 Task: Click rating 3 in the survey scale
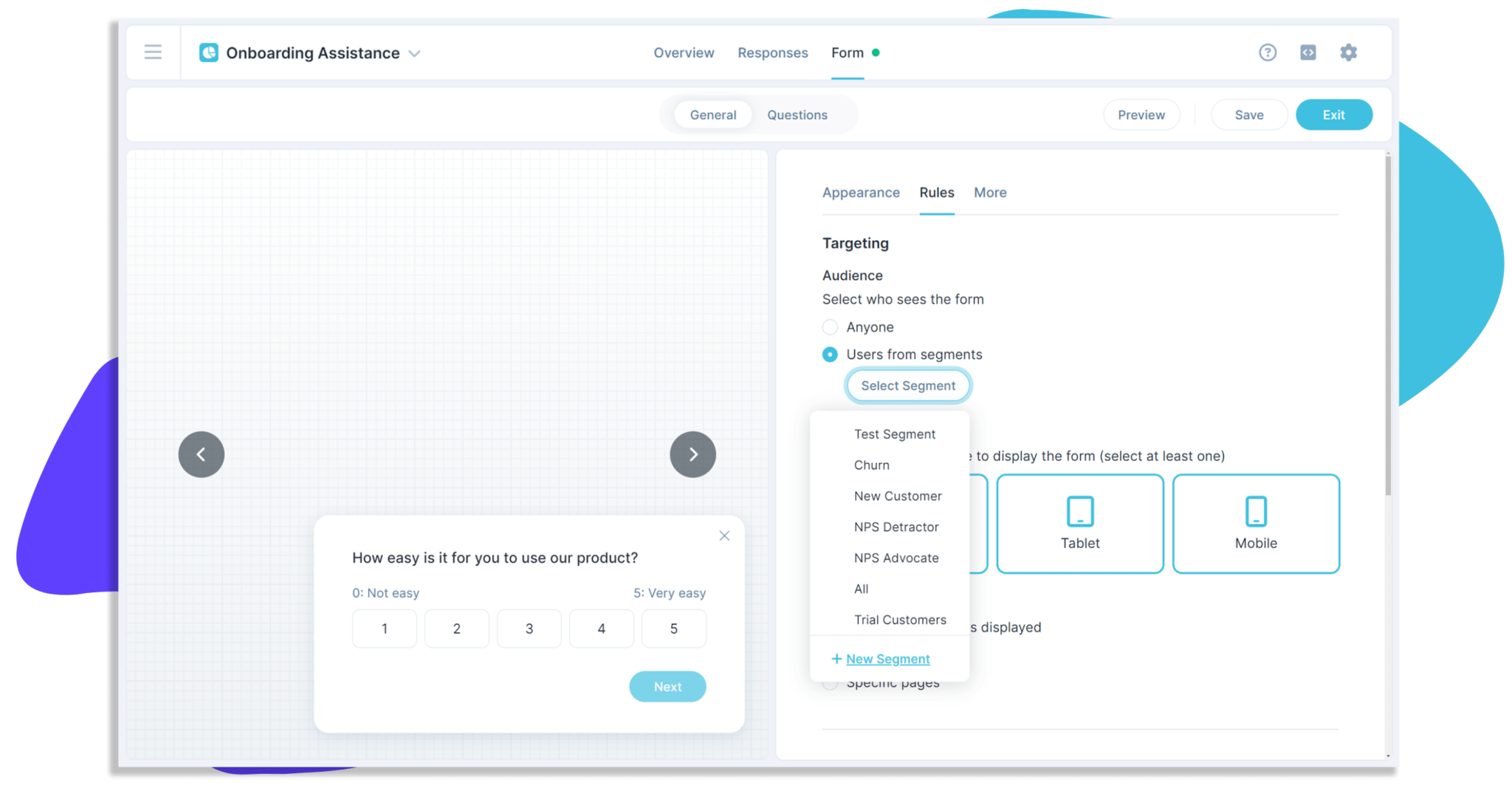[529, 628]
